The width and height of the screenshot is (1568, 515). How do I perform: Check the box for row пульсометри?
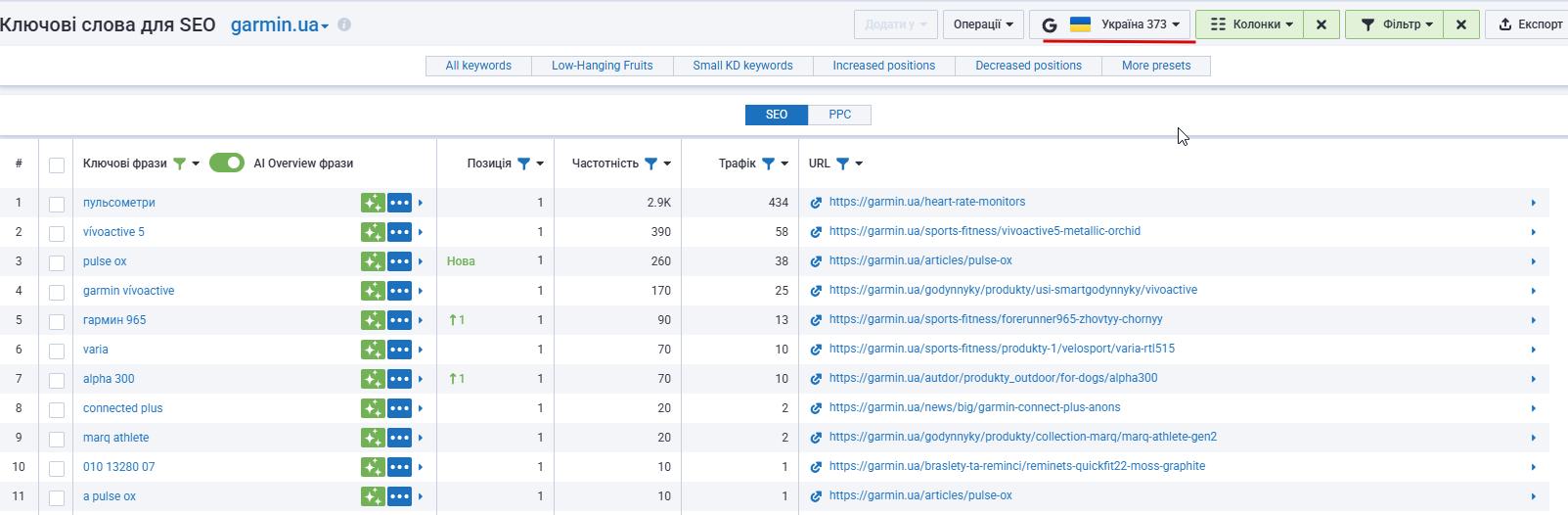[57, 204]
